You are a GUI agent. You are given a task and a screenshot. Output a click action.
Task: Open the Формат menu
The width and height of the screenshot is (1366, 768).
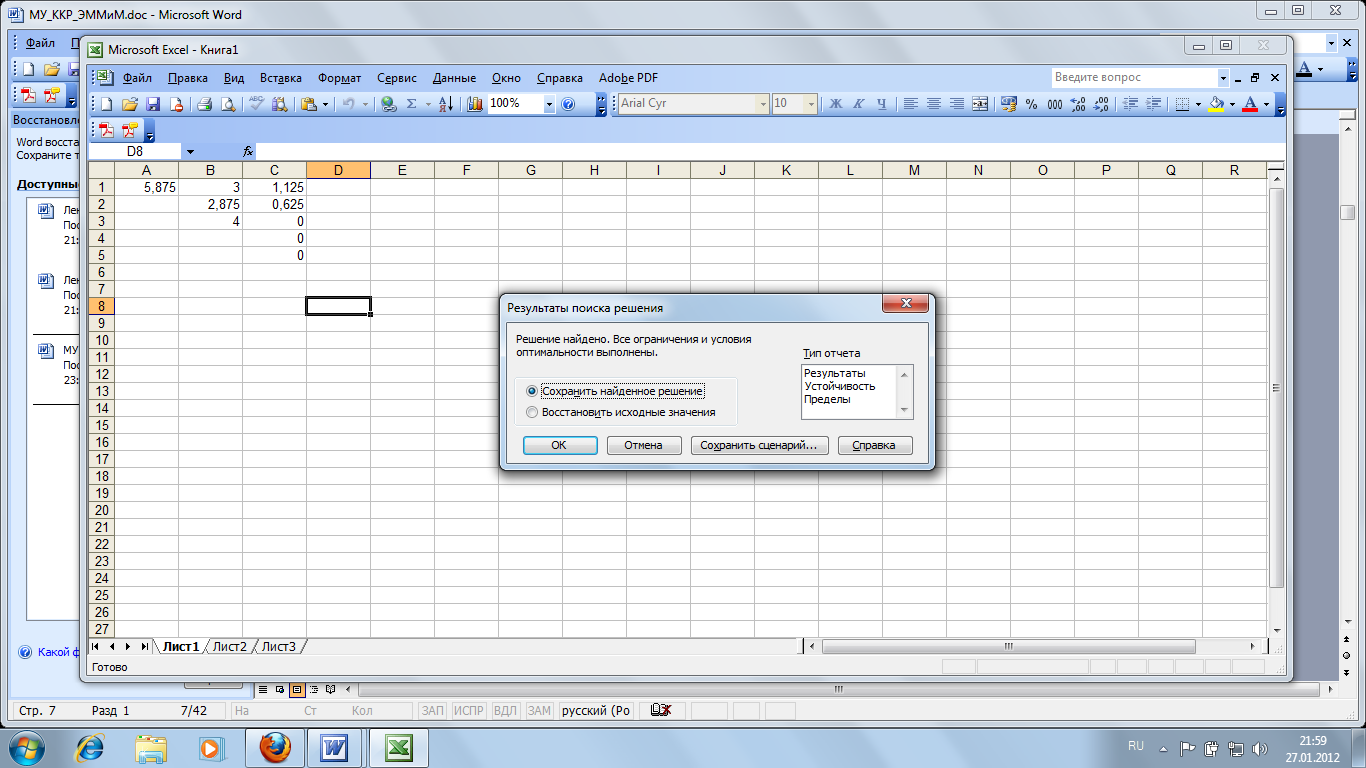click(340, 78)
